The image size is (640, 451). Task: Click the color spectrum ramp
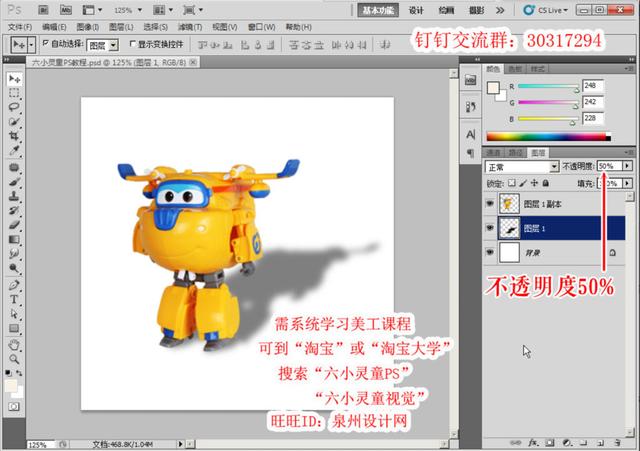[548, 136]
